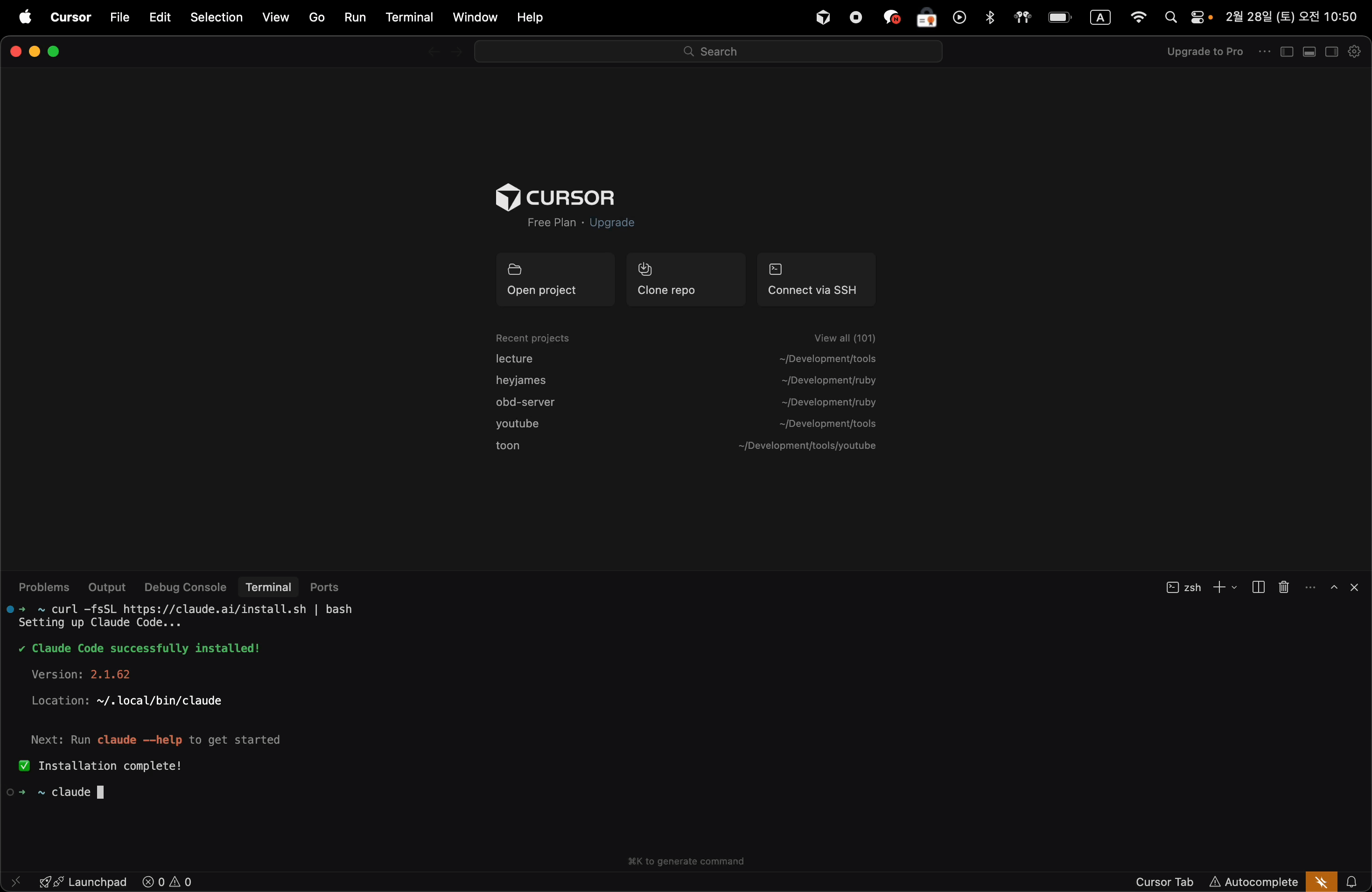This screenshot has height=892, width=1372.
Task: Open the Go menu
Action: [x=316, y=17]
